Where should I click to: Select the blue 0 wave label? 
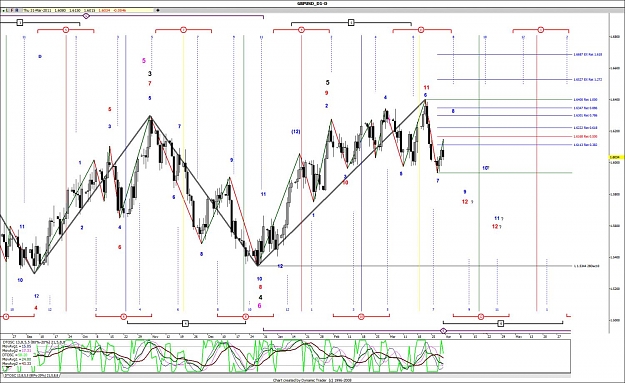40,57
